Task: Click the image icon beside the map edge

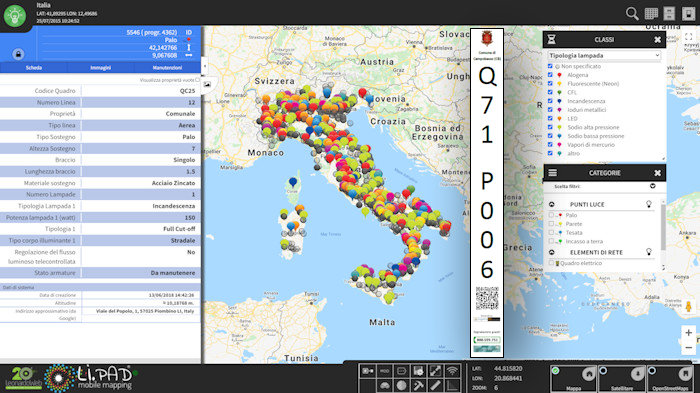Action: pyautogui.click(x=207, y=84)
